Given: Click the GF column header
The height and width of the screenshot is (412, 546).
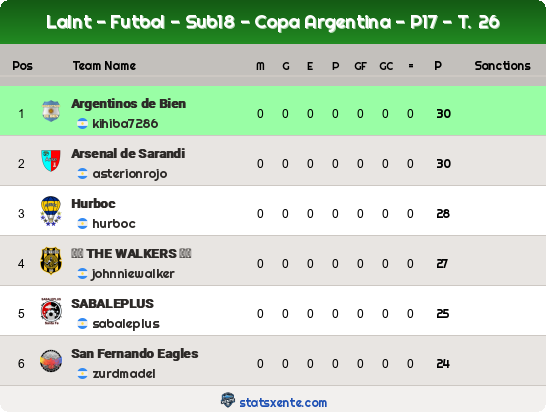Looking at the screenshot, I should click(x=360, y=66).
